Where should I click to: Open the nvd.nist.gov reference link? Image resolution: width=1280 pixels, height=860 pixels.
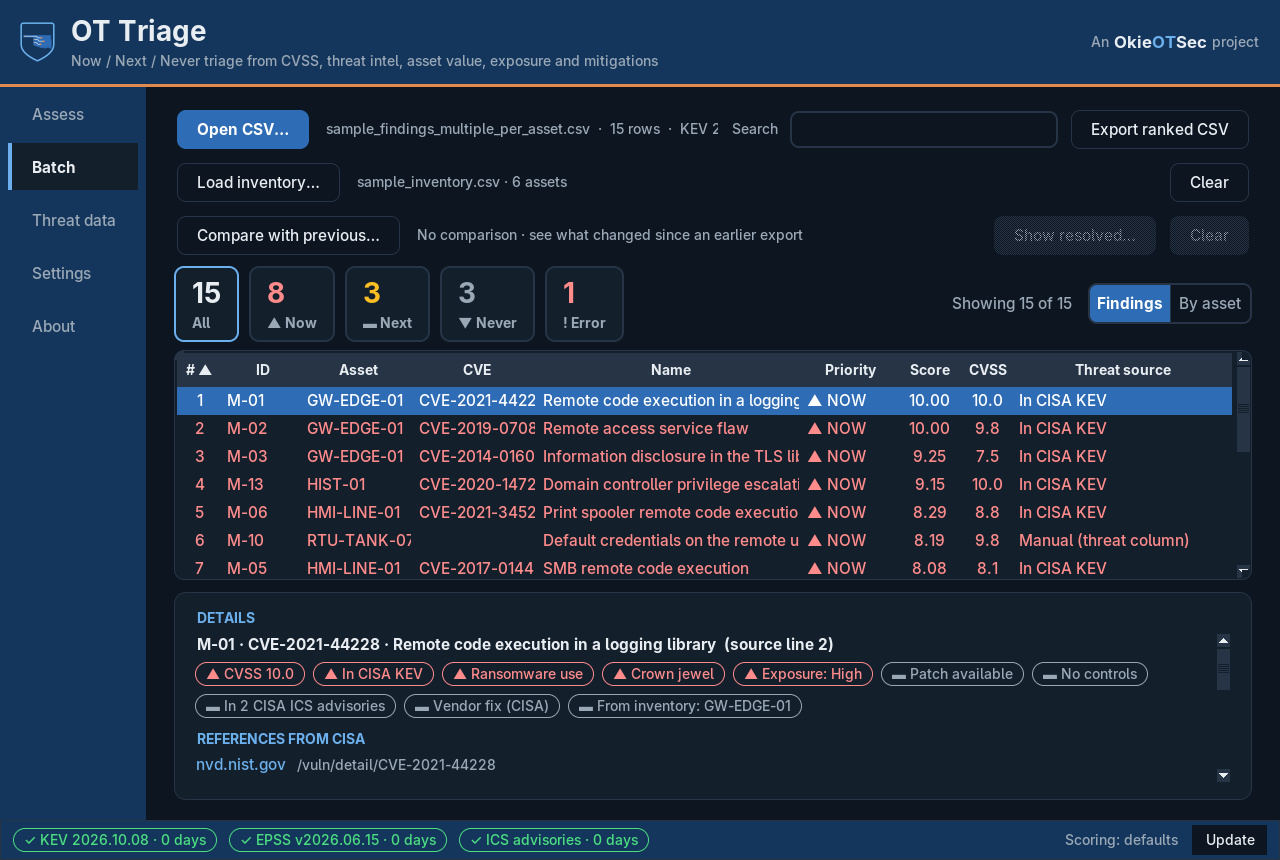pyautogui.click(x=241, y=764)
